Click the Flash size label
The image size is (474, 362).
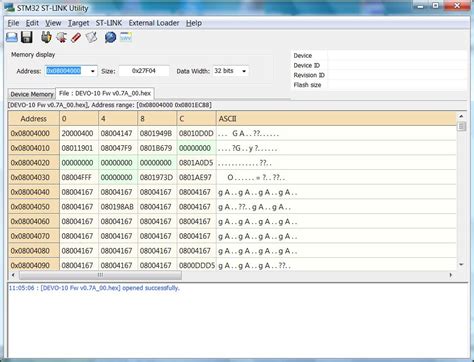pos(307,85)
